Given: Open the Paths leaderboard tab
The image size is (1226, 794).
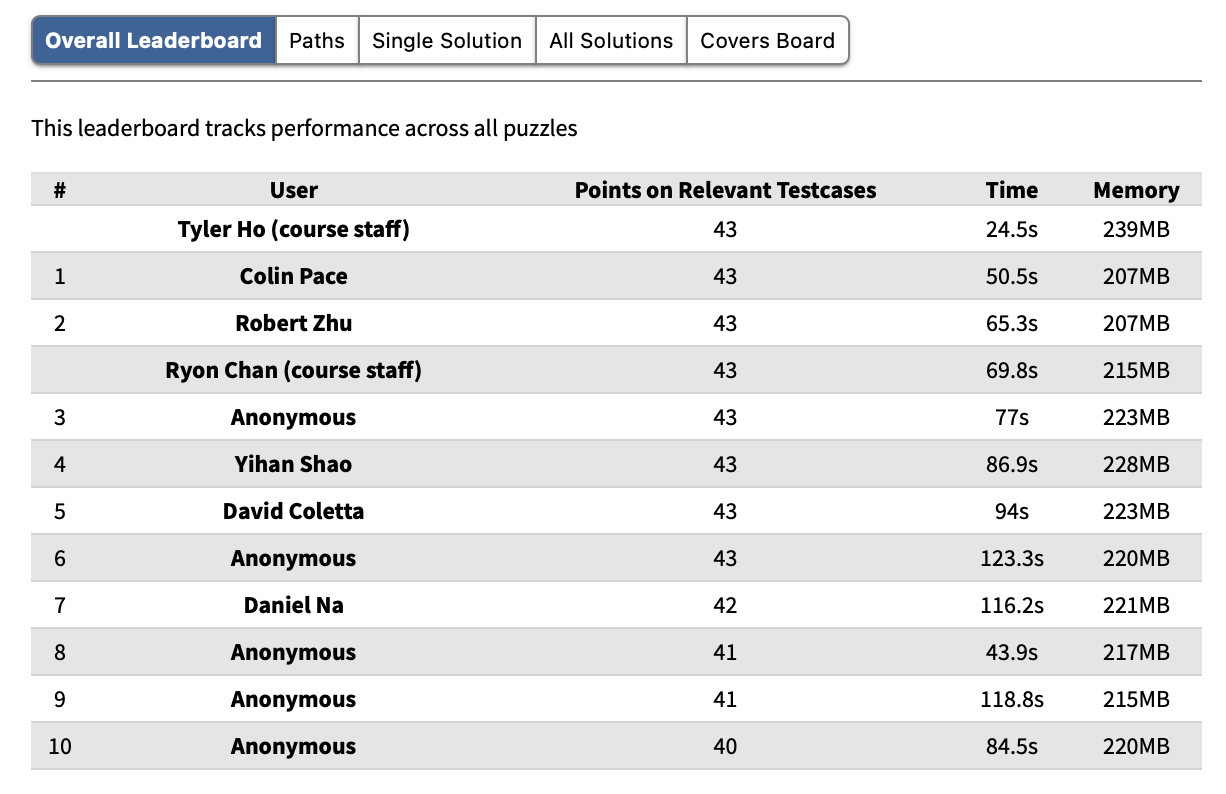Looking at the screenshot, I should (317, 41).
